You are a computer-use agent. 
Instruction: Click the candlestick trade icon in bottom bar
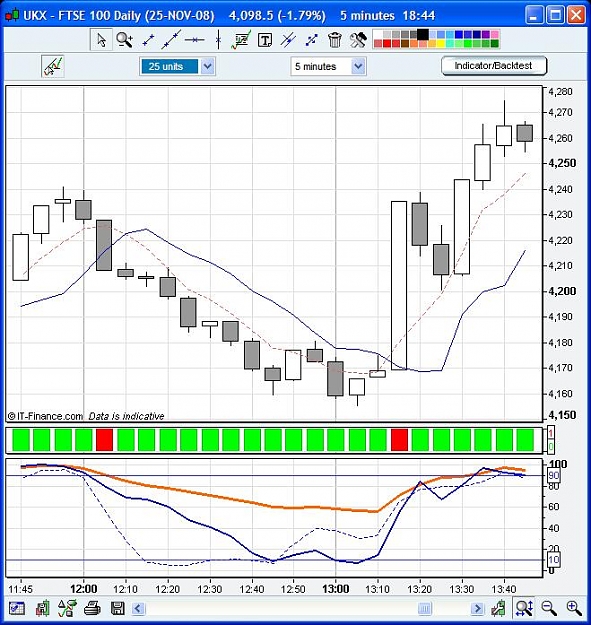(42, 608)
